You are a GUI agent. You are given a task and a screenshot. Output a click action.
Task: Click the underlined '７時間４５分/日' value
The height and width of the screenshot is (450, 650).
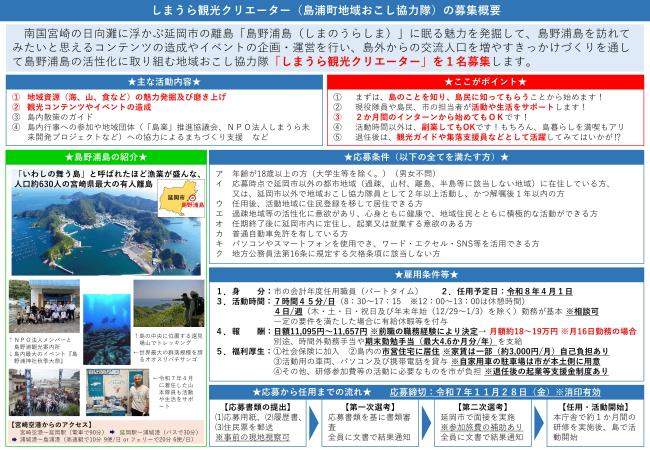[x=304, y=301]
